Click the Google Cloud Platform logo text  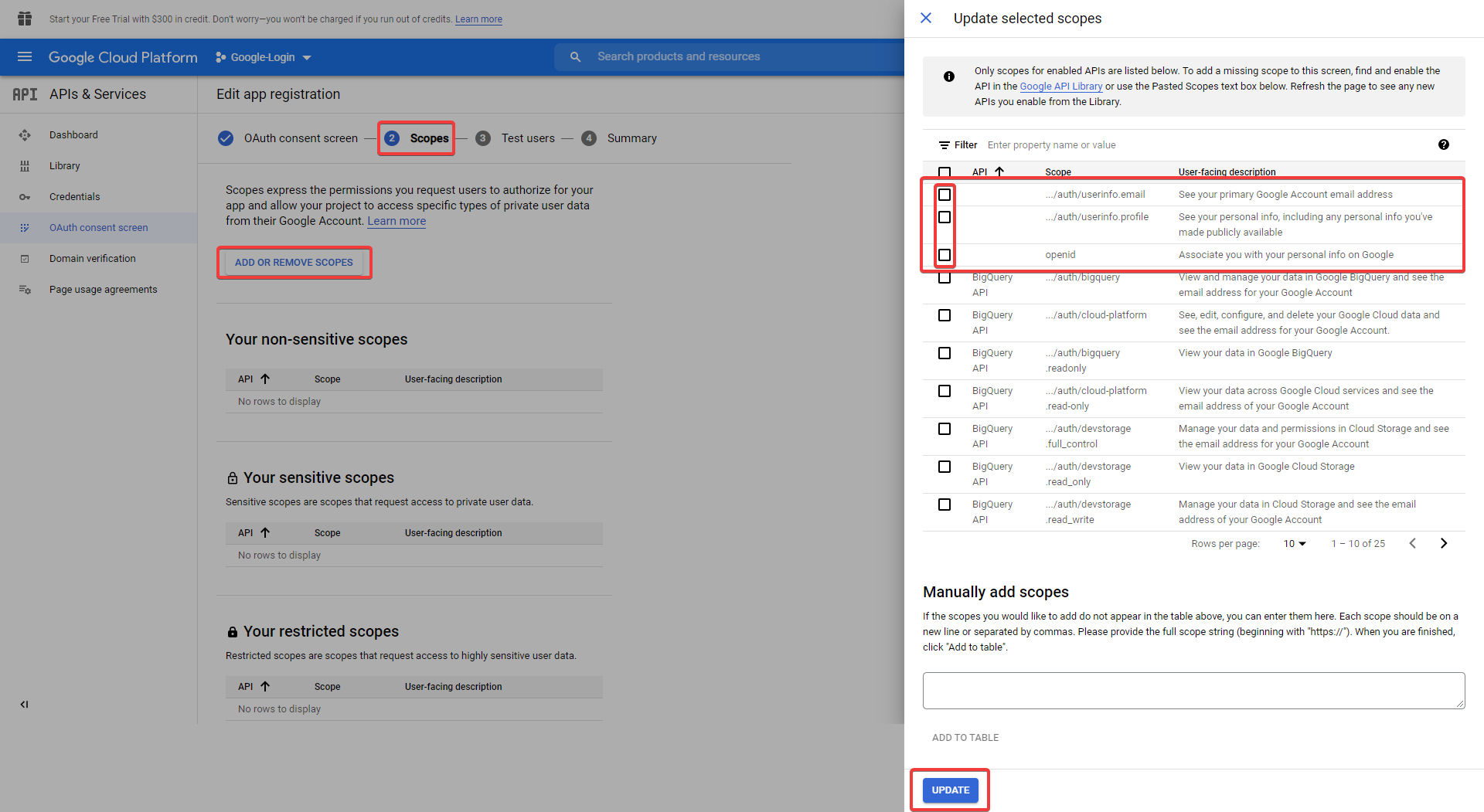(123, 57)
